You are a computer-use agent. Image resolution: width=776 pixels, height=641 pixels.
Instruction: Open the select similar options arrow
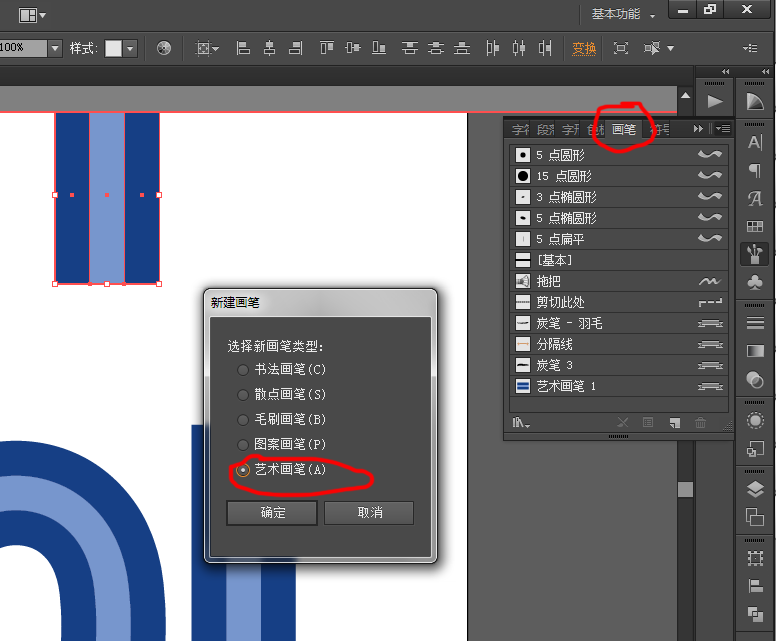point(671,48)
